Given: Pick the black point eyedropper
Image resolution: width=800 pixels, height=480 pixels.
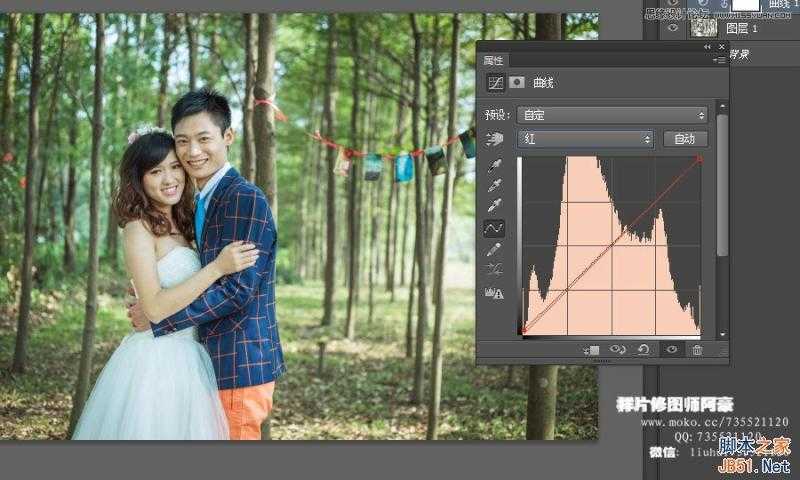Looking at the screenshot, I should [x=494, y=165].
